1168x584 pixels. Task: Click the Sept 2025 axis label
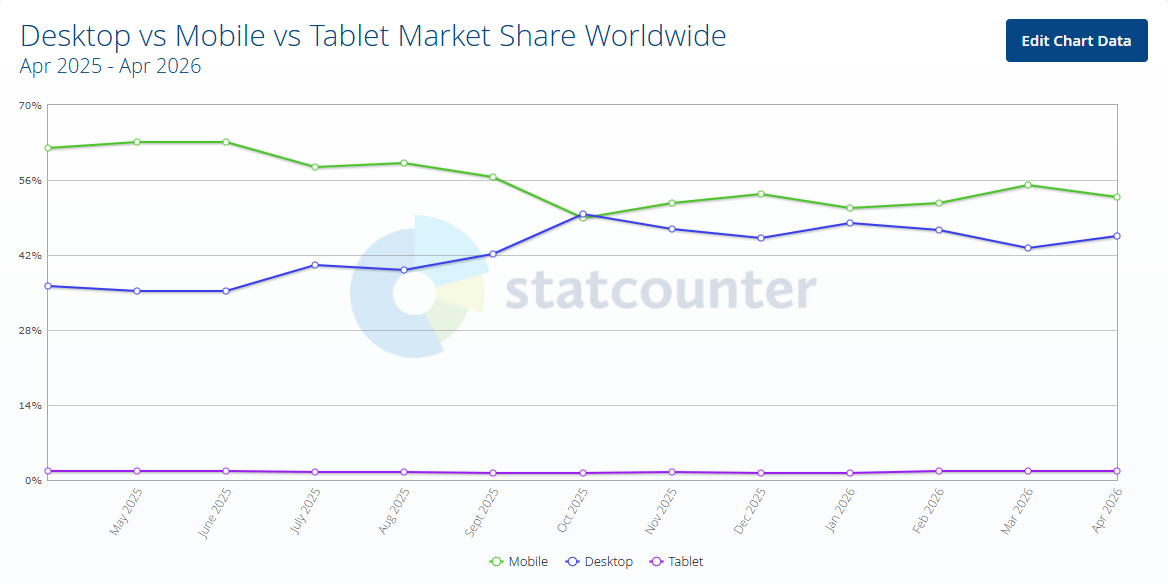[481, 512]
